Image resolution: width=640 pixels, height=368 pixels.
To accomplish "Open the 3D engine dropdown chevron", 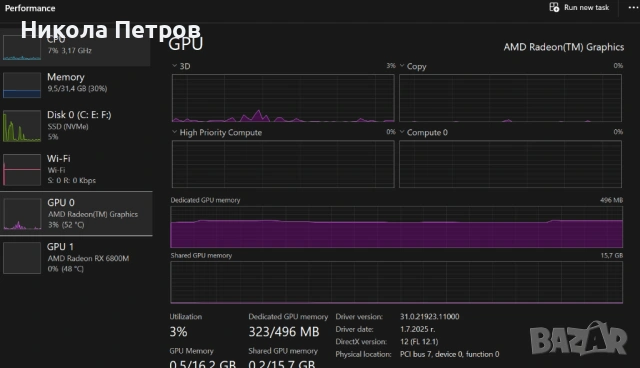I will [175, 66].
